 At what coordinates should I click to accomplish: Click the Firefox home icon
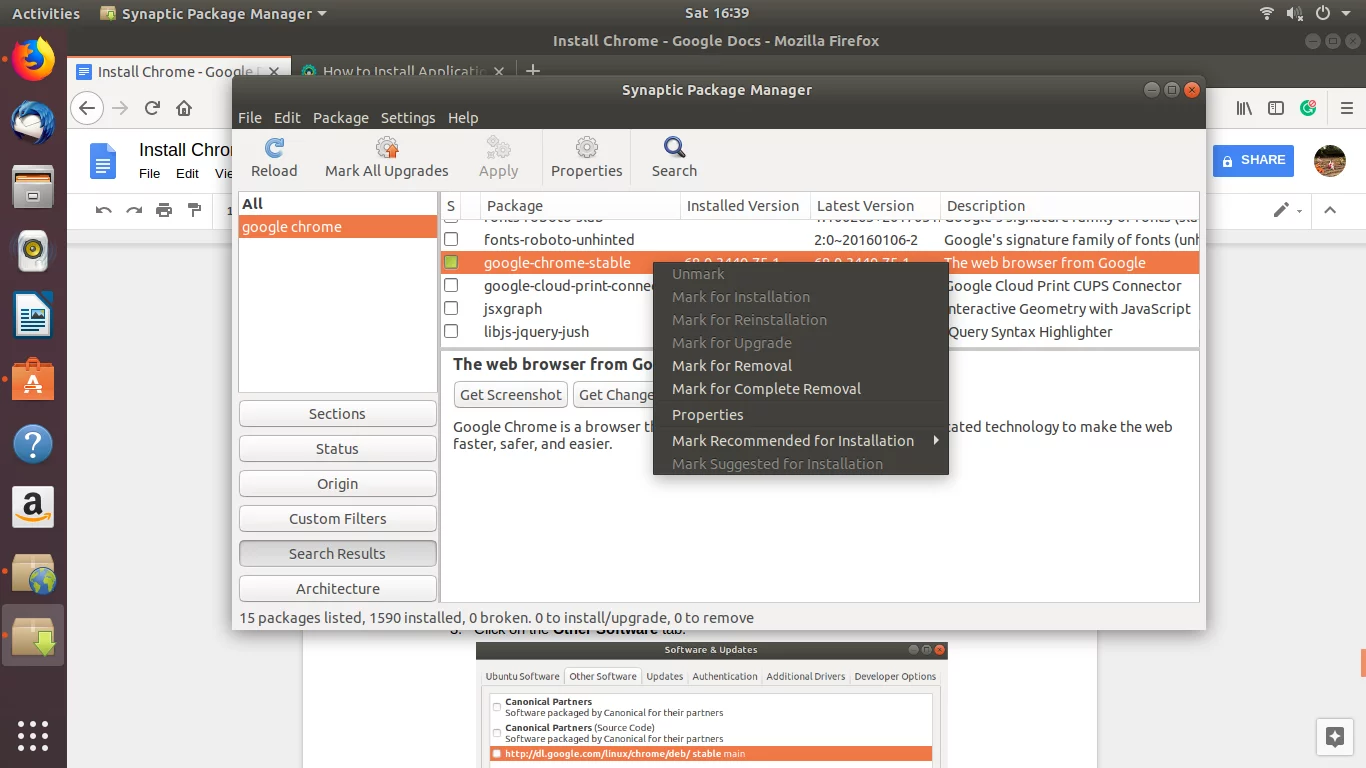[184, 108]
